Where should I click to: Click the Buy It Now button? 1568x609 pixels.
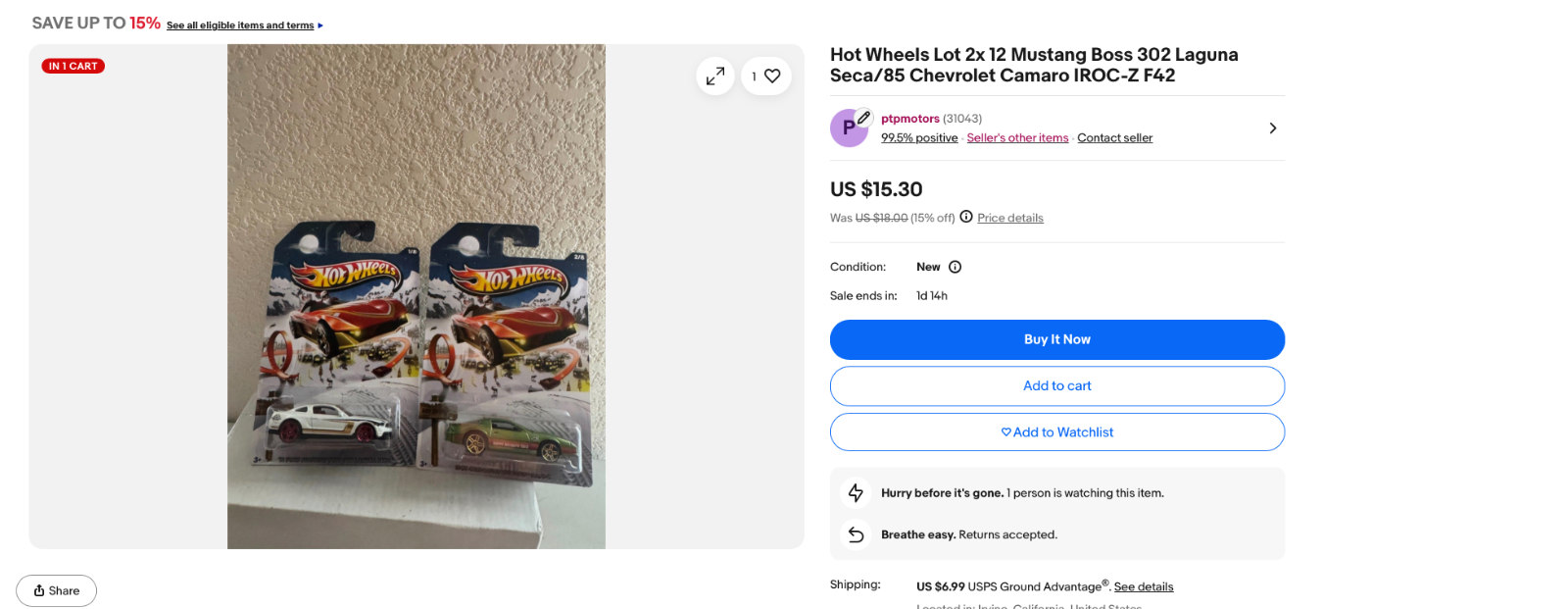(x=1056, y=339)
